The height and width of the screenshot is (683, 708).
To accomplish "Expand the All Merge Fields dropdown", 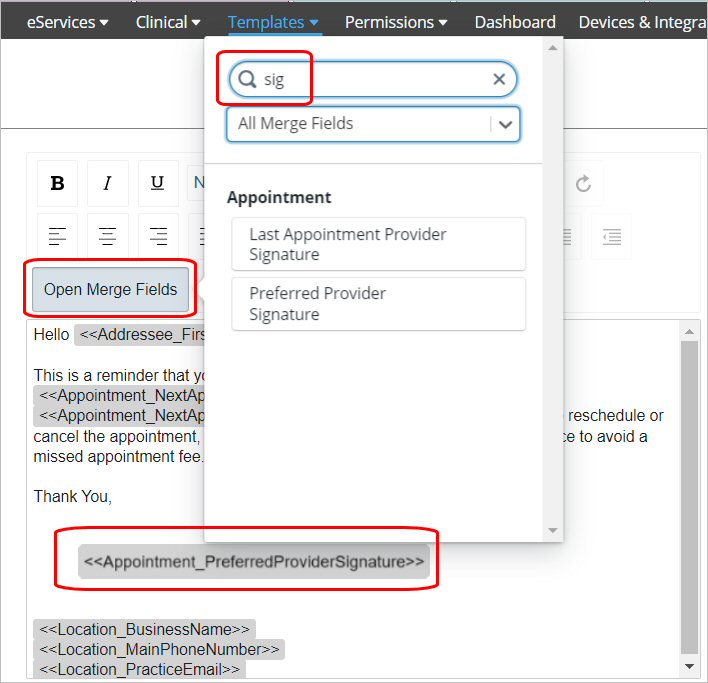I will (505, 124).
